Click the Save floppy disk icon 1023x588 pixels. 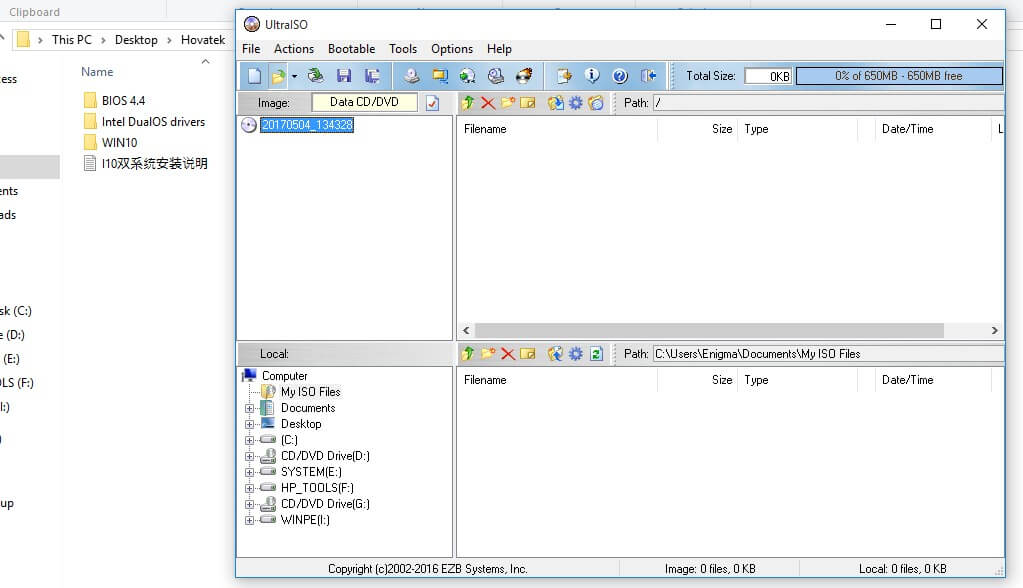[x=344, y=76]
